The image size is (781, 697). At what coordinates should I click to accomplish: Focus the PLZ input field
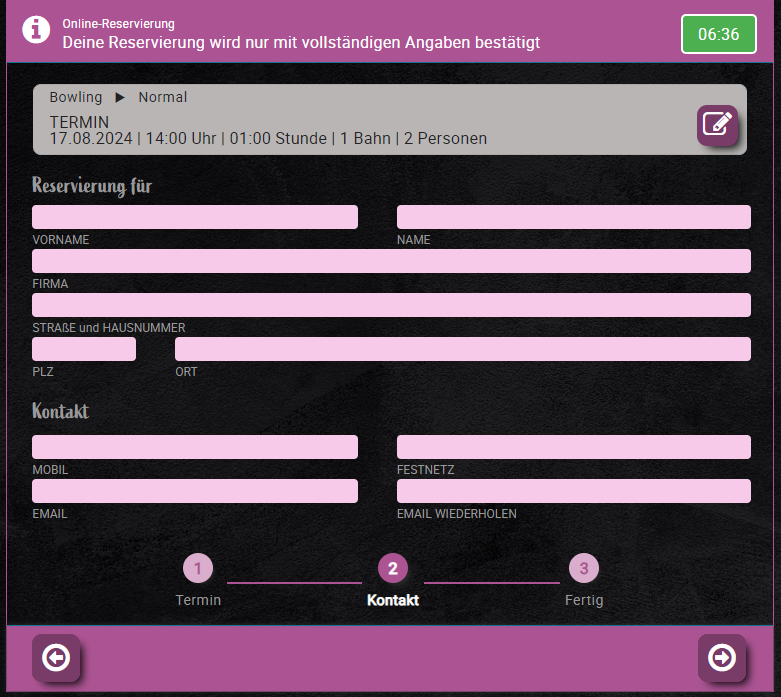coord(84,349)
